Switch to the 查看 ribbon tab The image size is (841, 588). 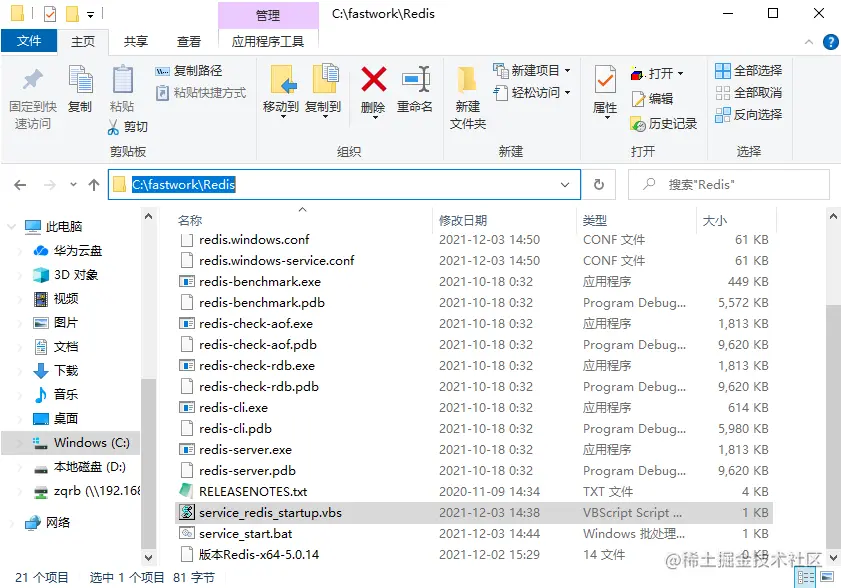click(x=189, y=41)
